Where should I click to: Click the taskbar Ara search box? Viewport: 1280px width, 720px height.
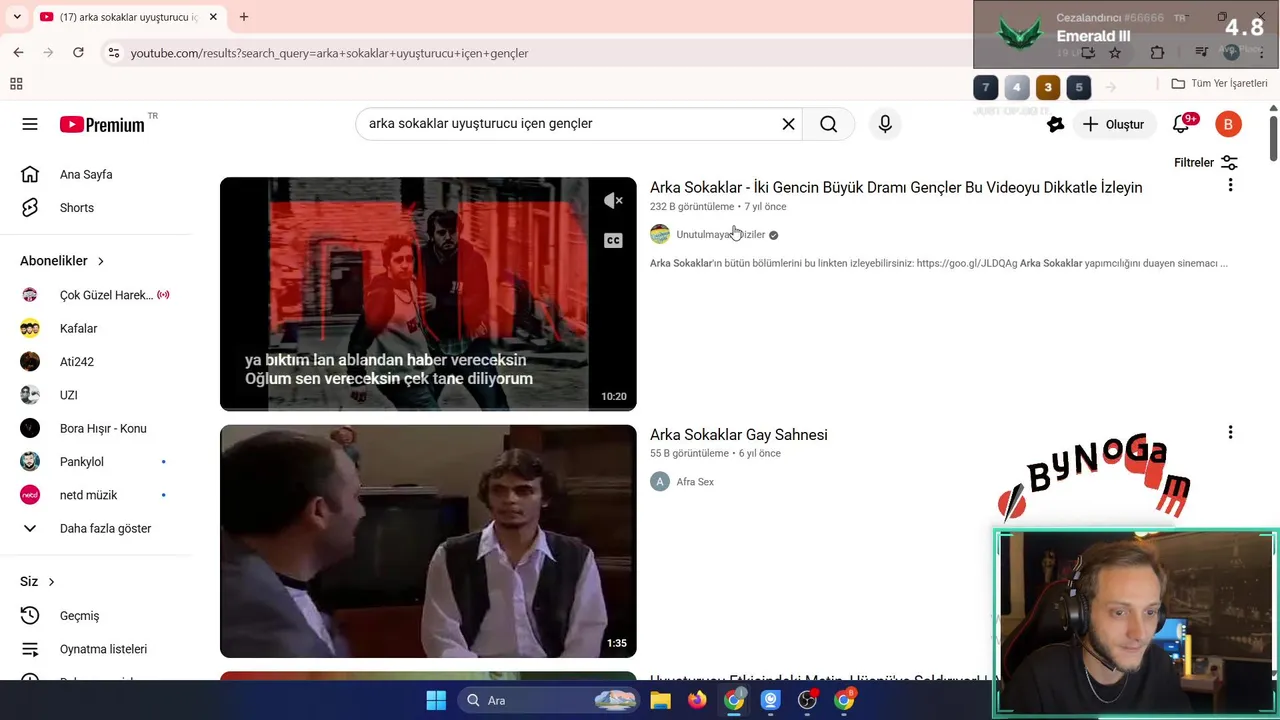549,700
